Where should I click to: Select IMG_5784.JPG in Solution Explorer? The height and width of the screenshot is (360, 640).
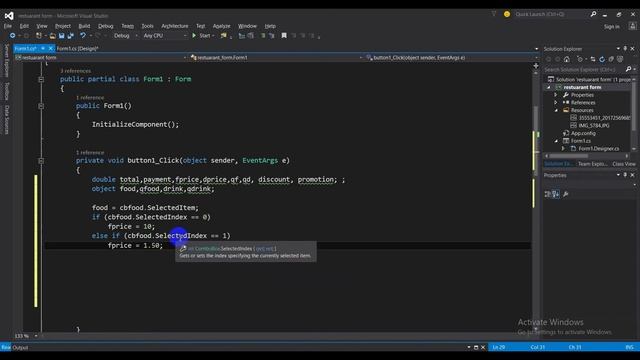tap(594, 126)
